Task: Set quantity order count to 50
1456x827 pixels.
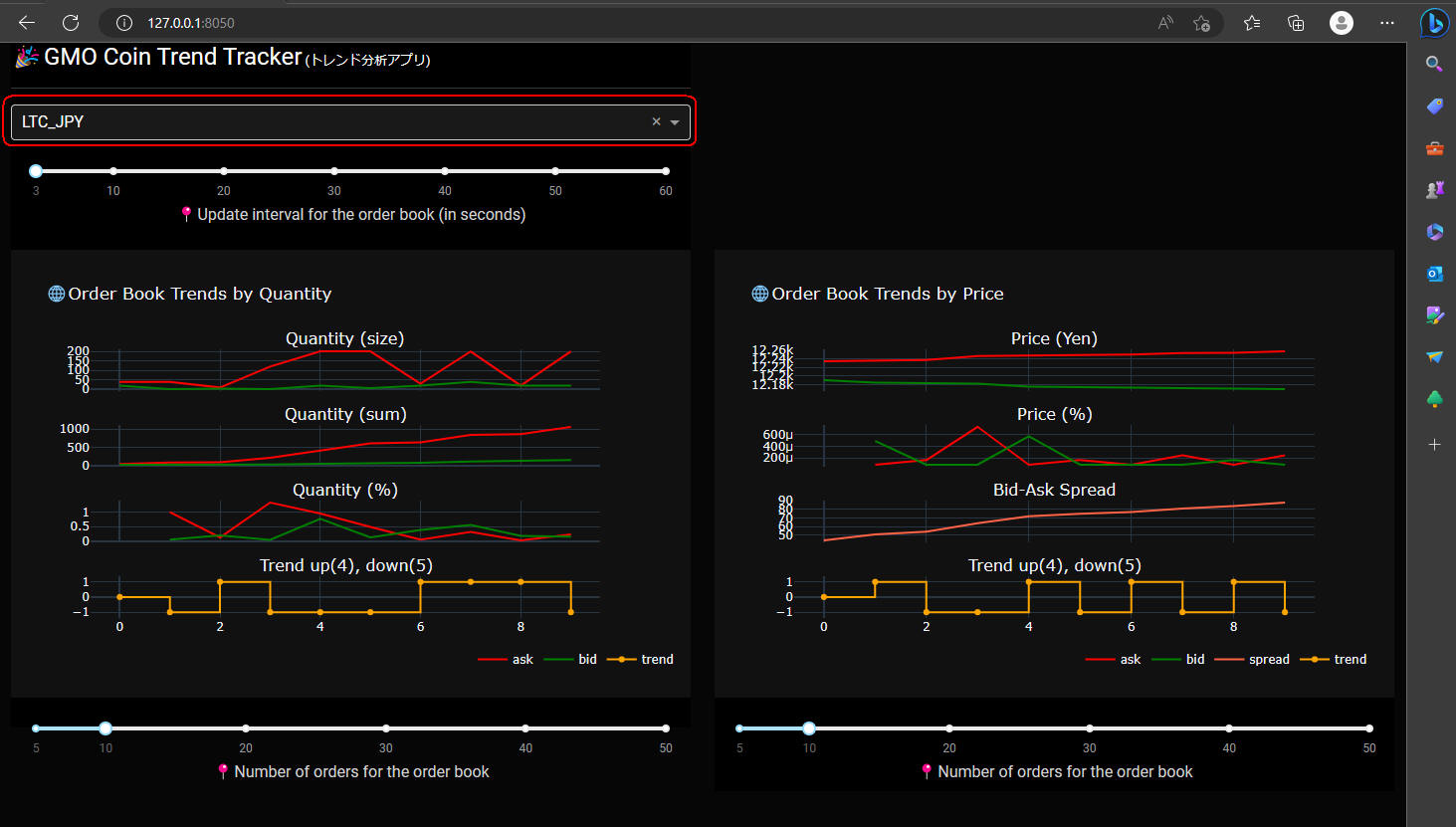Action: [666, 728]
